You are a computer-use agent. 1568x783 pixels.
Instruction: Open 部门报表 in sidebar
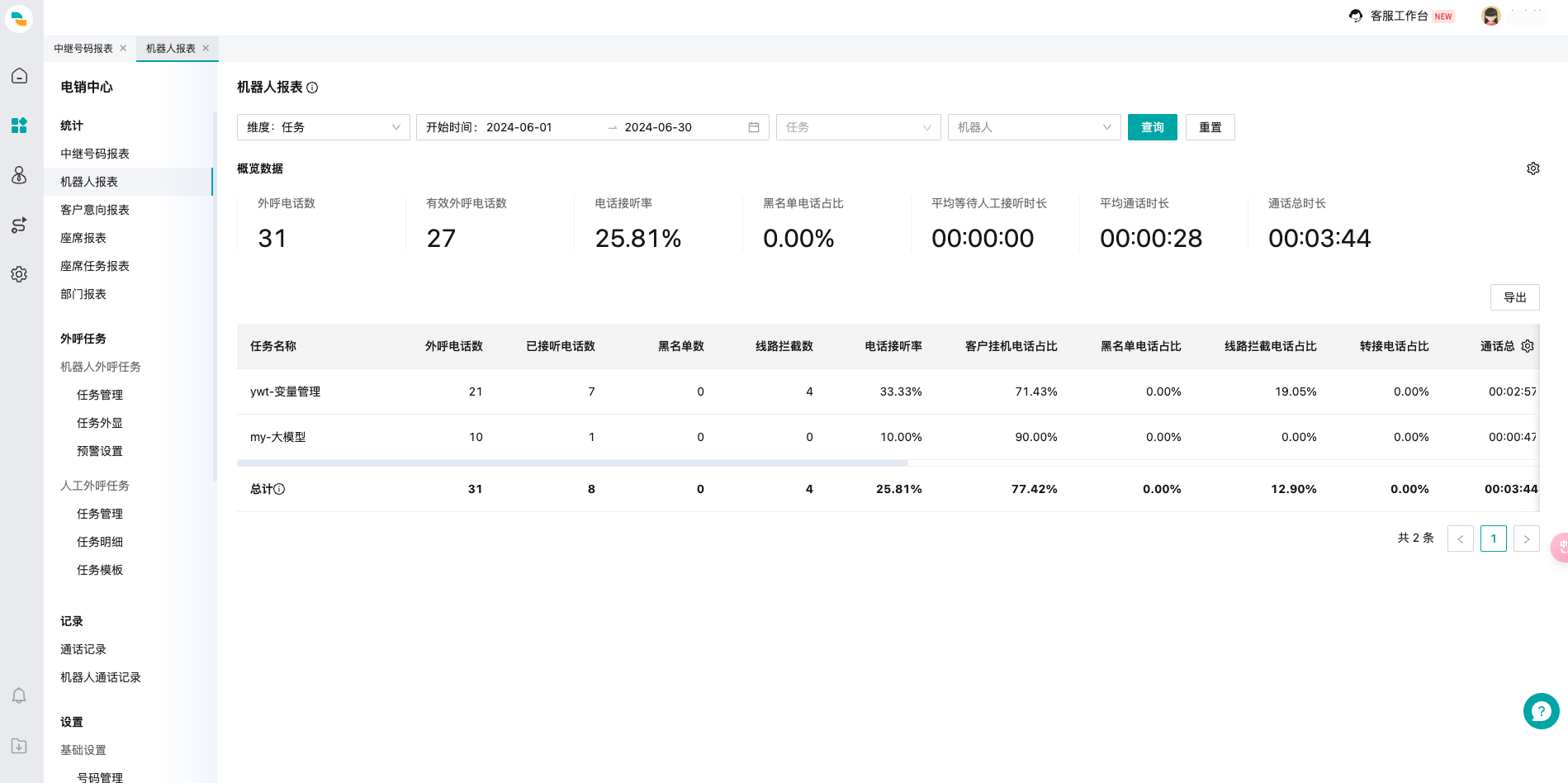(x=83, y=294)
